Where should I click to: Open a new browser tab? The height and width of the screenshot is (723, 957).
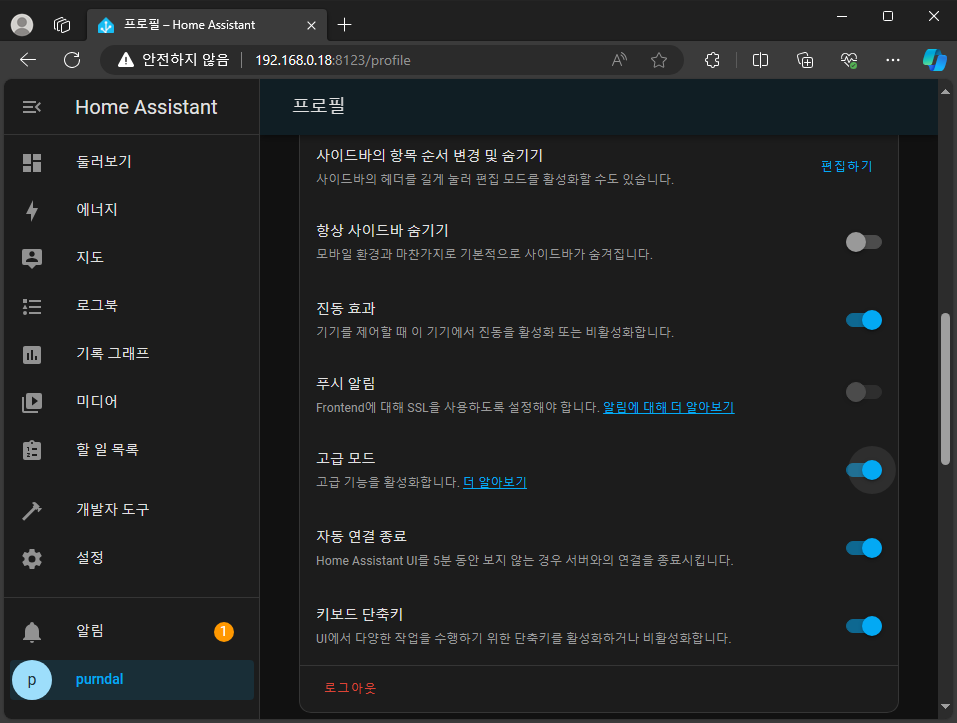345,25
